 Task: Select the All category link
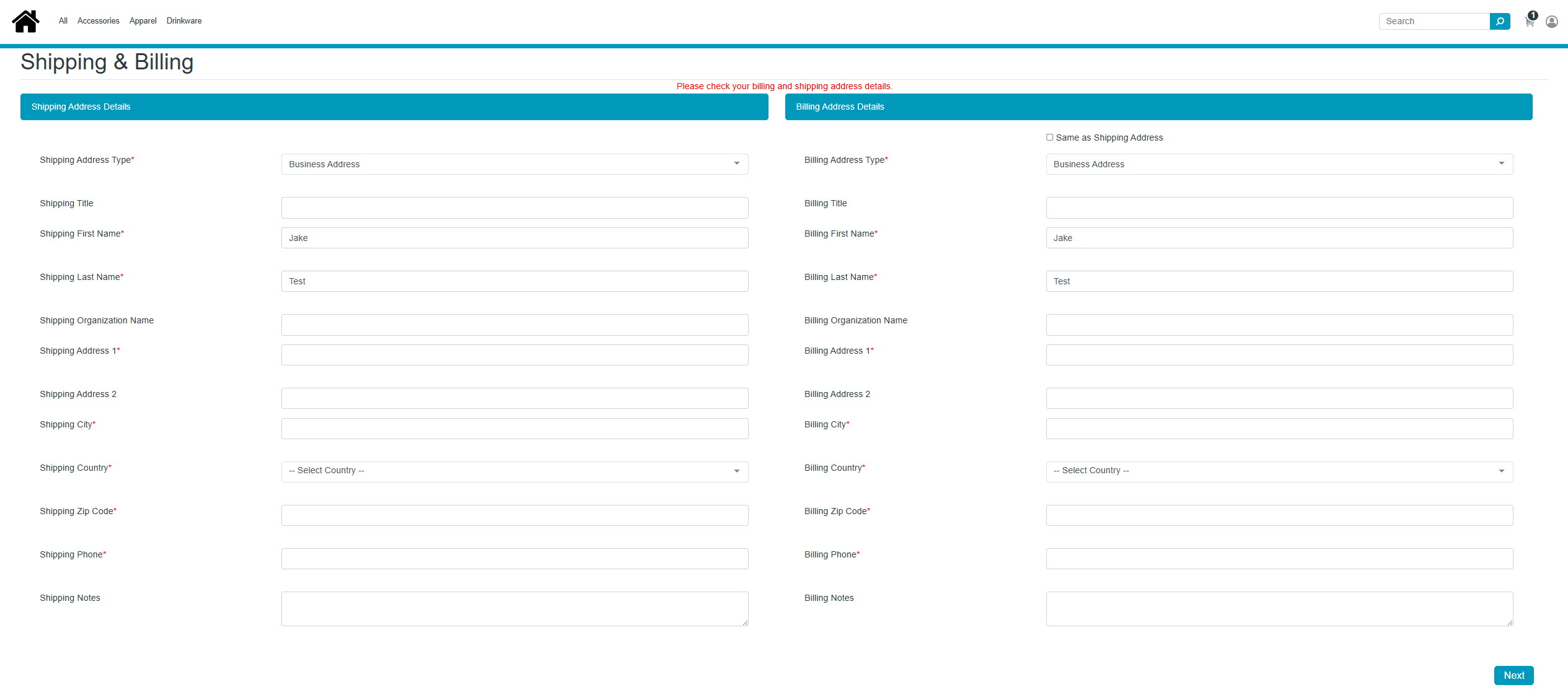(x=63, y=21)
